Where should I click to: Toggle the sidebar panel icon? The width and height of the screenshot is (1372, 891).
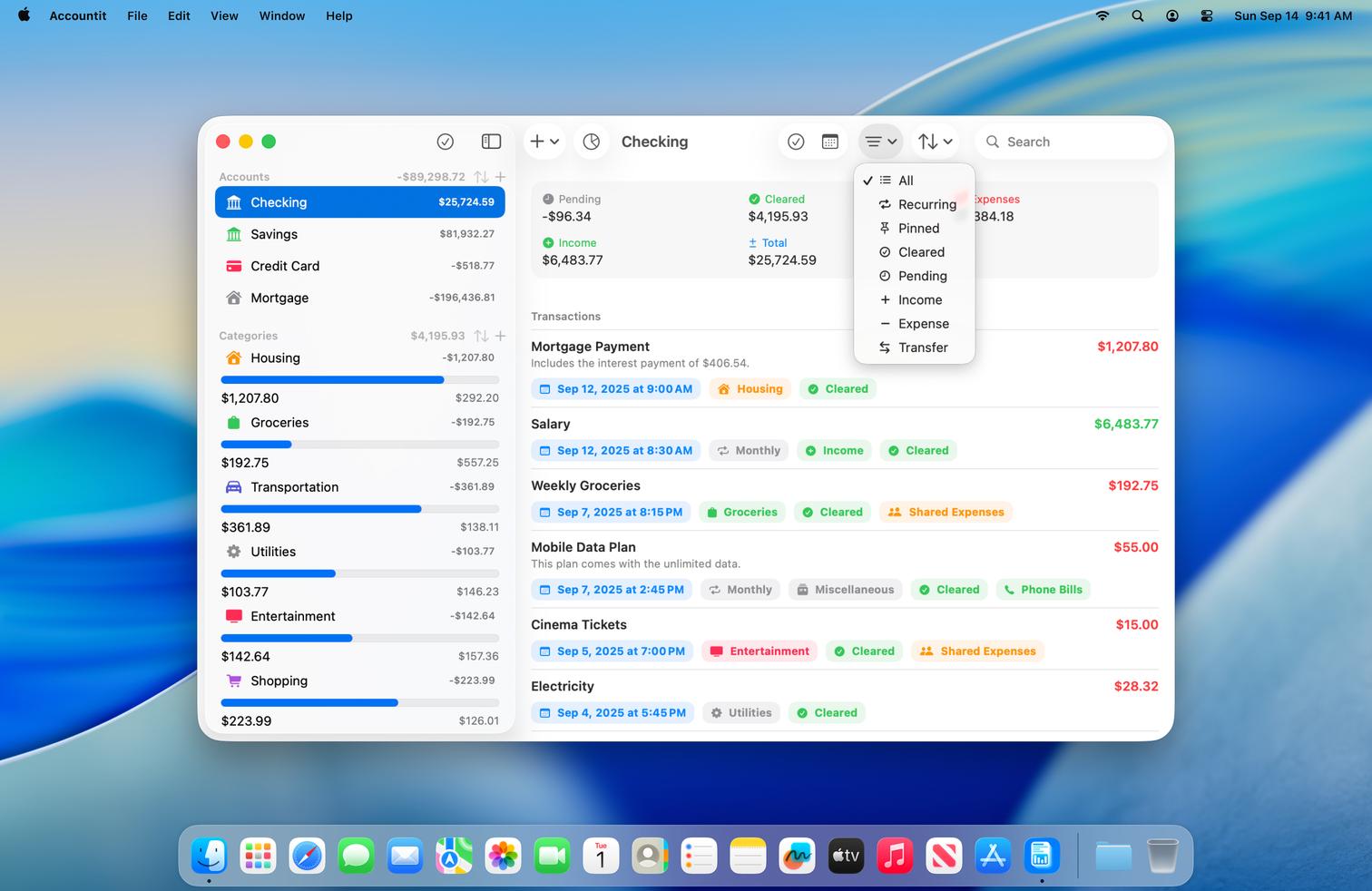491,142
